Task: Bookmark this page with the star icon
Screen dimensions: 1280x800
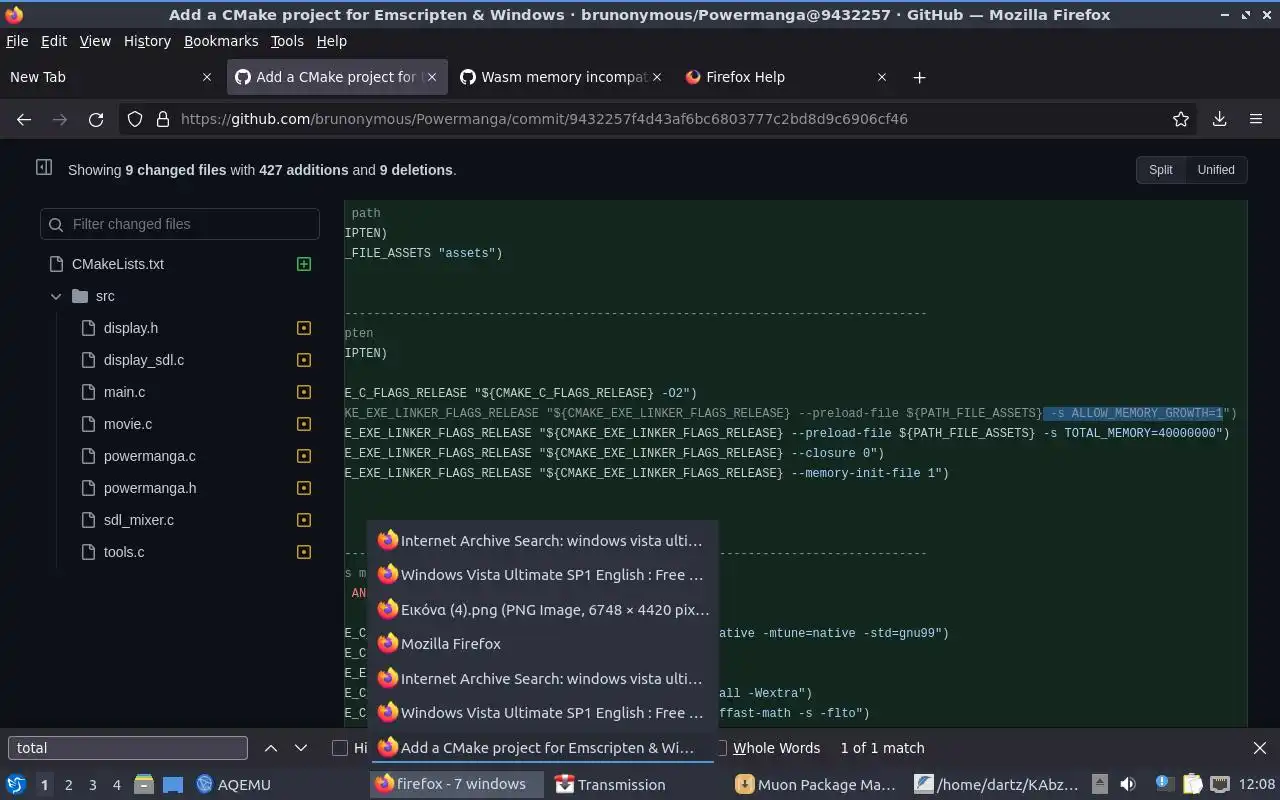Action: pos(1181,119)
